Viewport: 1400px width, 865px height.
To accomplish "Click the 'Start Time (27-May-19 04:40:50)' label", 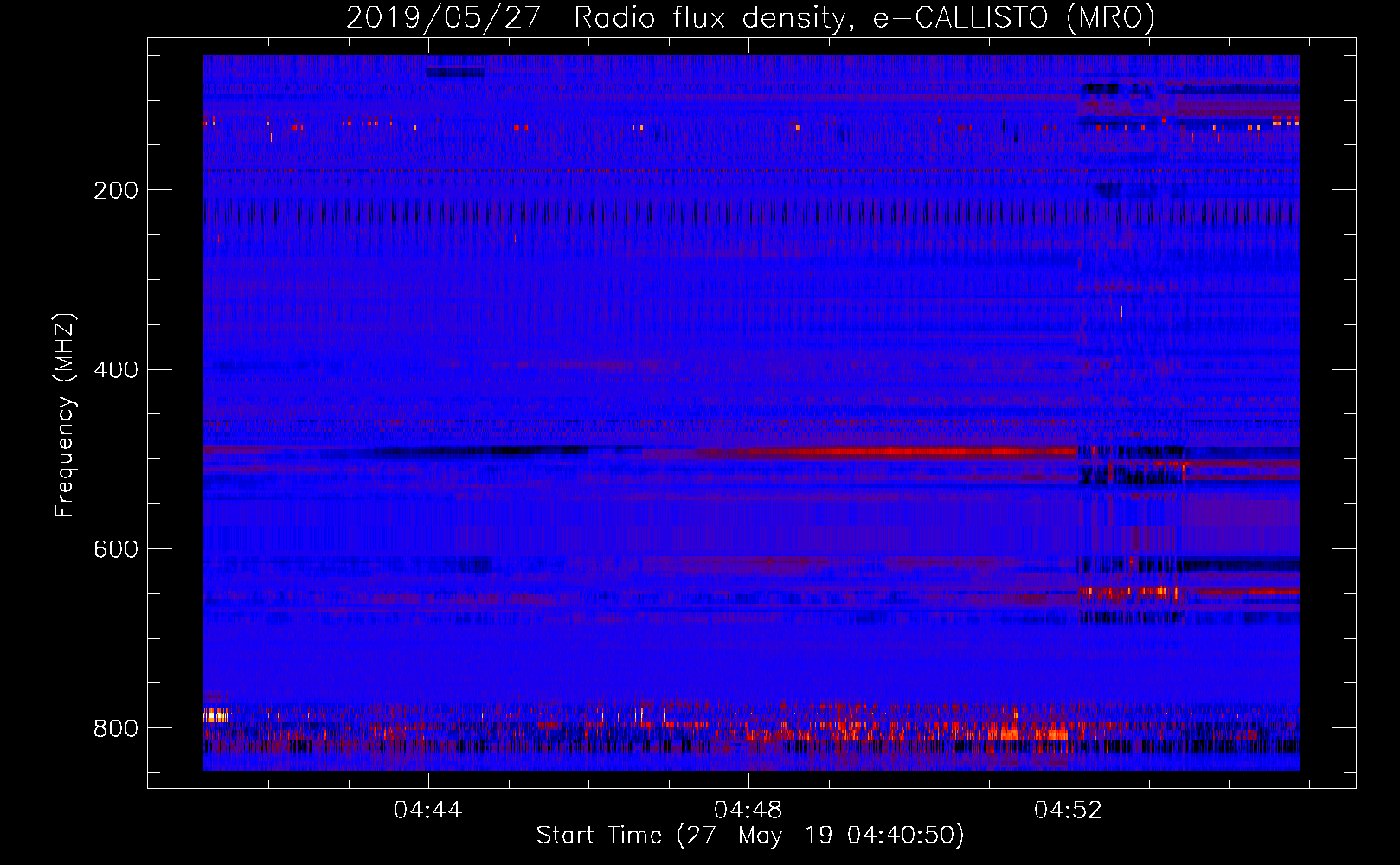I will [750, 836].
